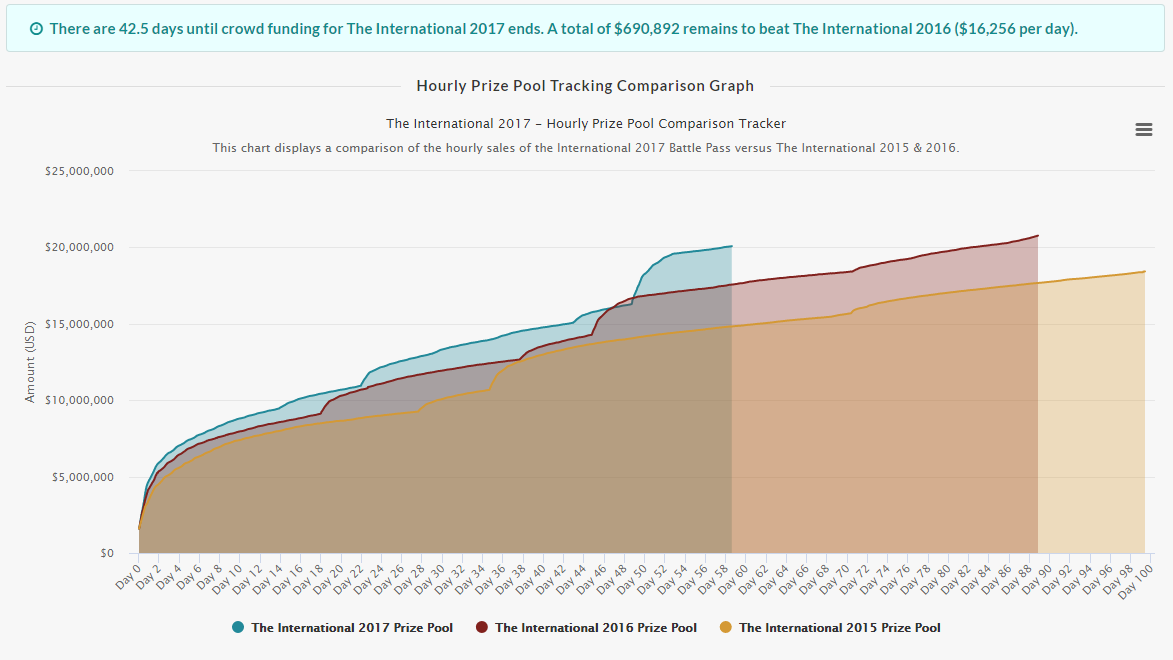
Task: Click the Hourly Prize Pool Tracking Comparison Graph heading
Action: pos(585,86)
